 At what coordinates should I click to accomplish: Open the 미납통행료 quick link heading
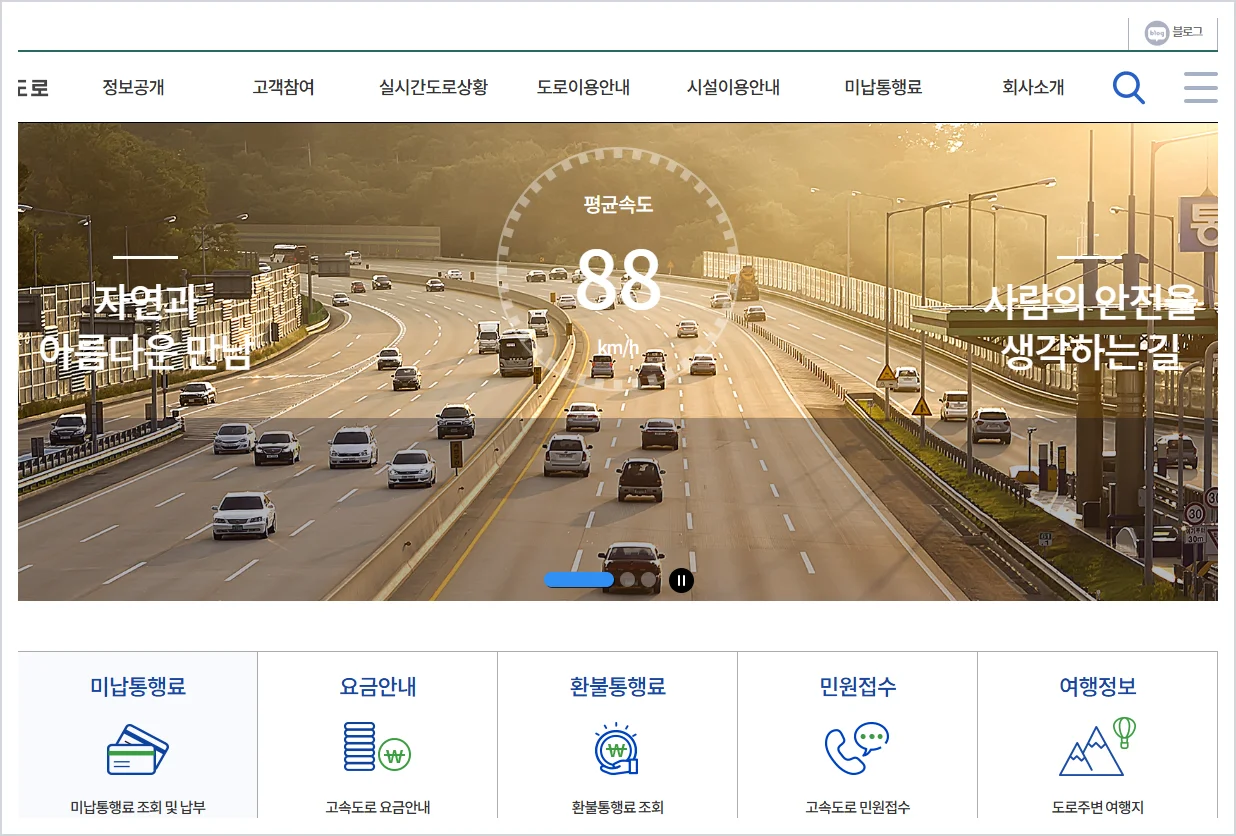click(x=138, y=687)
